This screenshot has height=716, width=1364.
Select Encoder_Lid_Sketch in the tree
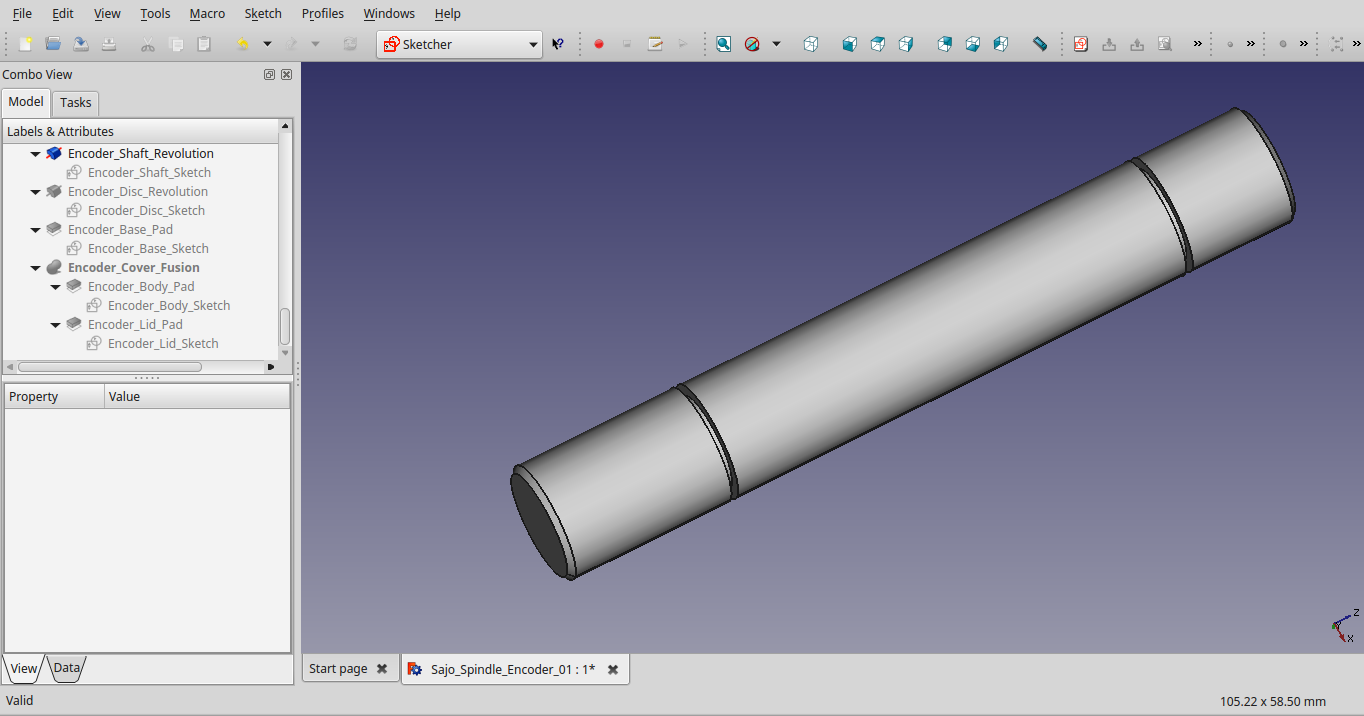point(163,344)
